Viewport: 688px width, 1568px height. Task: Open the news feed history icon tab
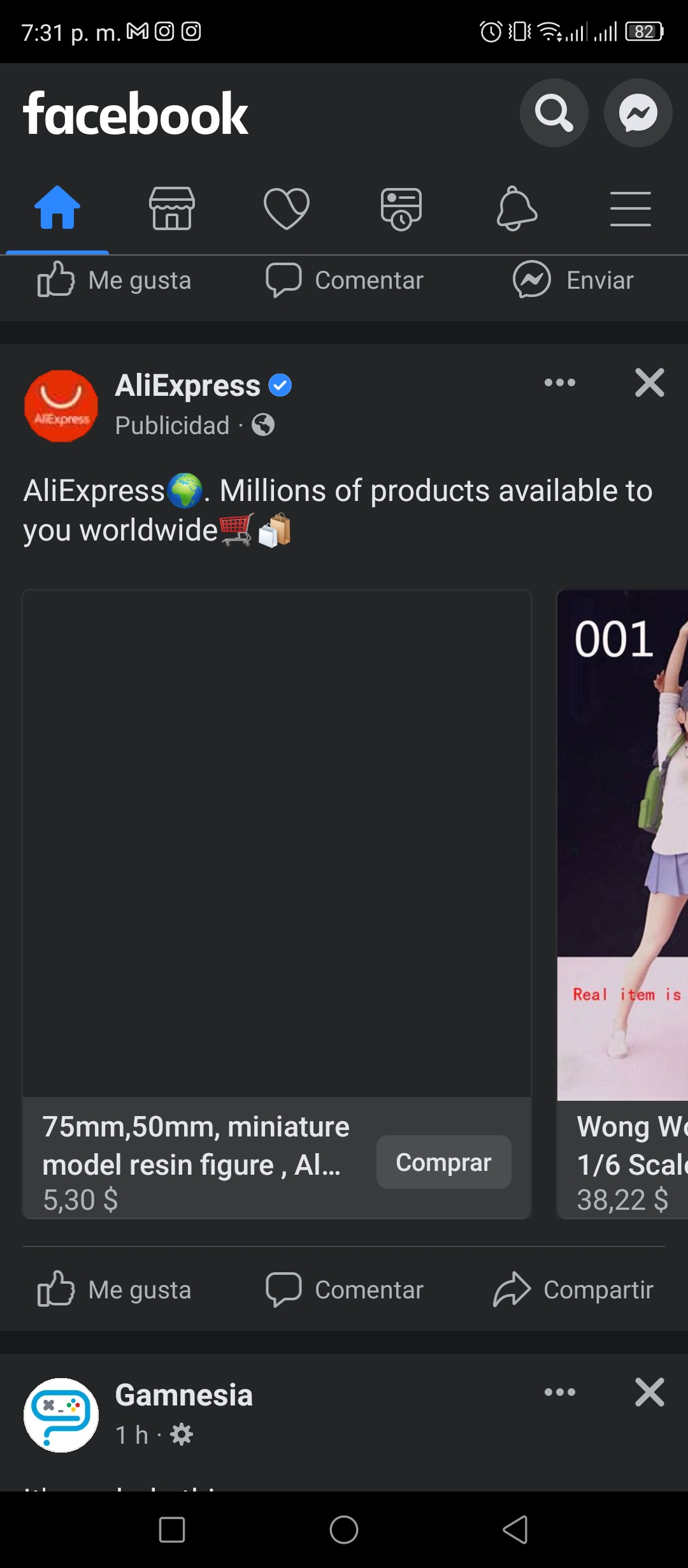[x=401, y=208]
